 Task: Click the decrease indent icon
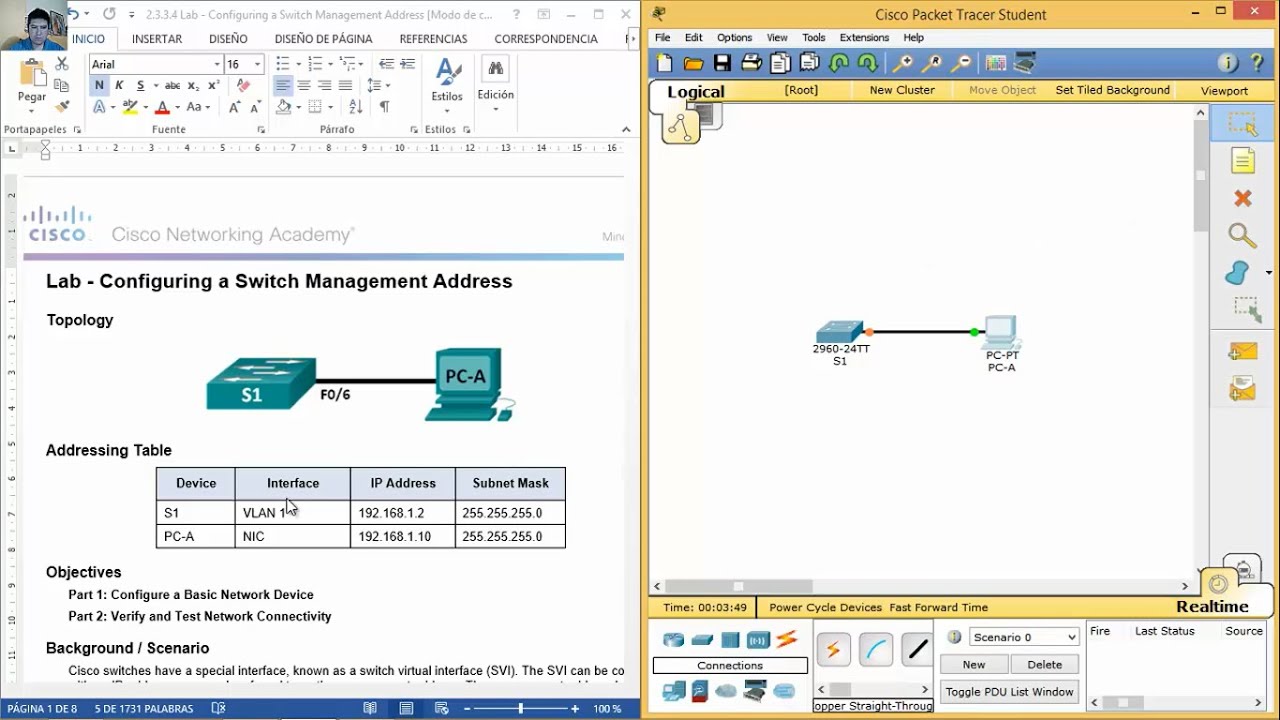tap(386, 64)
